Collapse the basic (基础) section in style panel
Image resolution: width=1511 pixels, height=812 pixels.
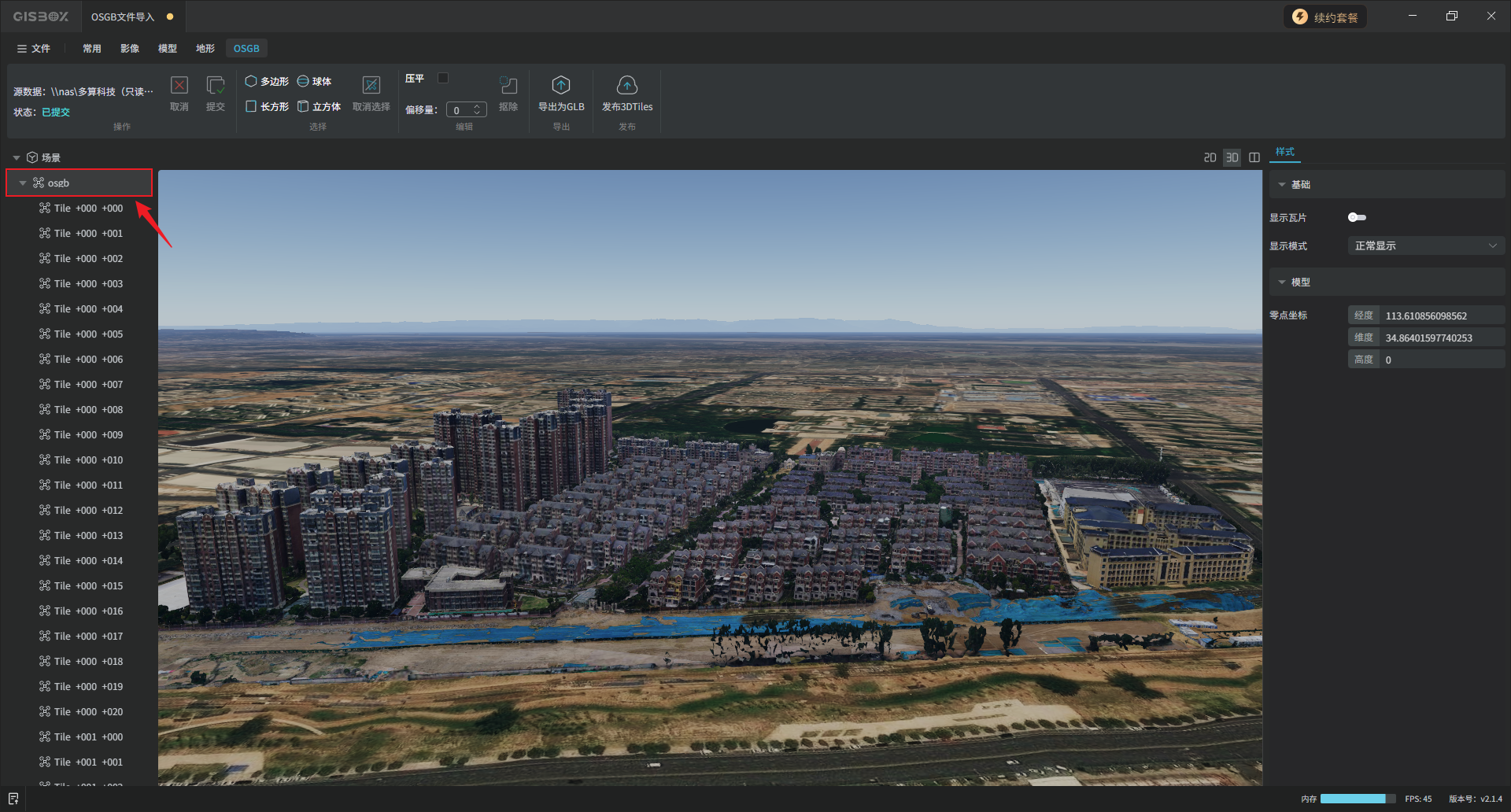click(x=1282, y=184)
